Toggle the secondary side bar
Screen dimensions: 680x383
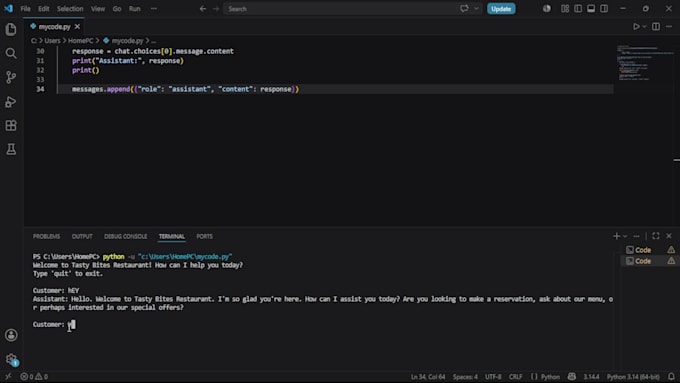pos(604,9)
